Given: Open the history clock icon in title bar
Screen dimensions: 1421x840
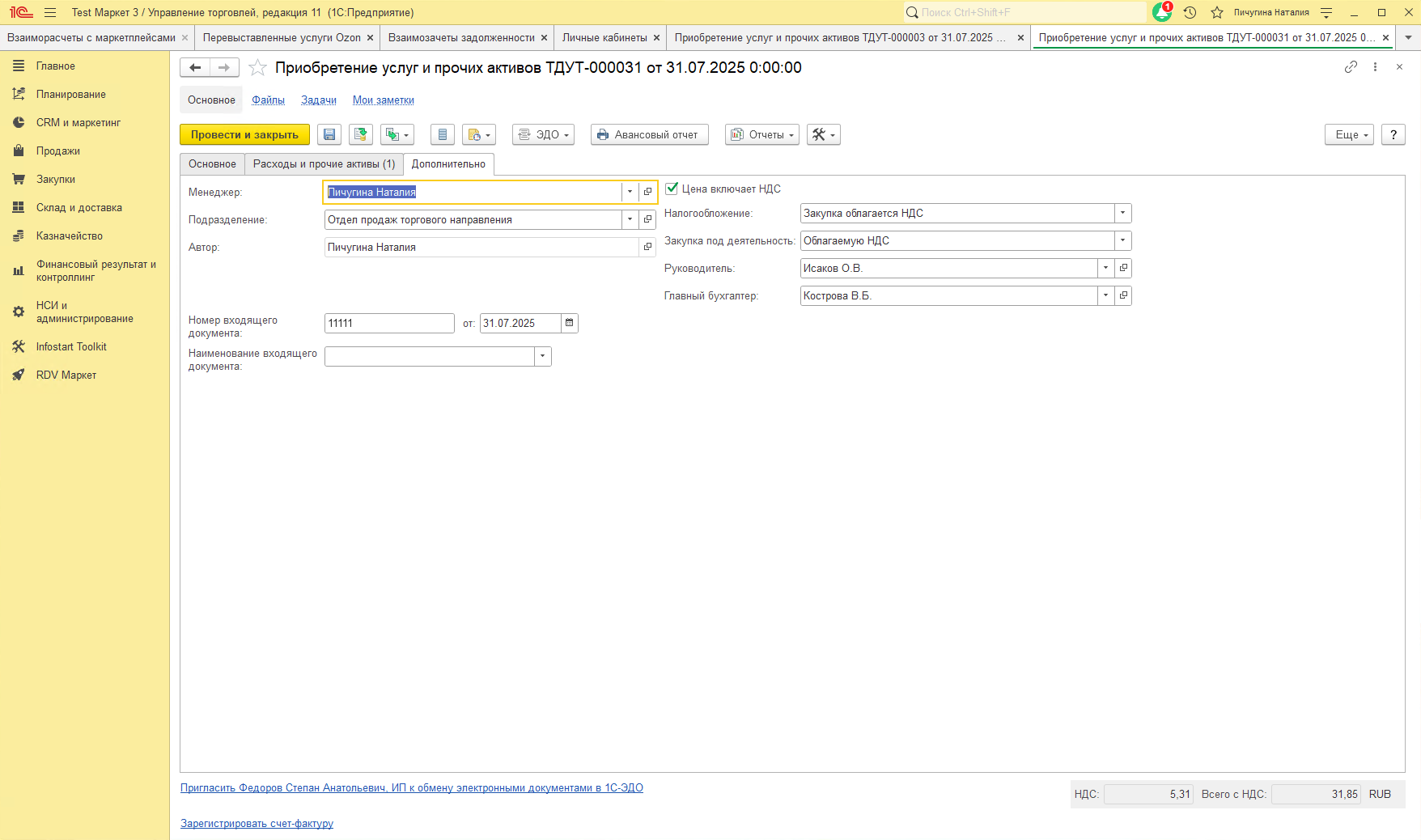Looking at the screenshot, I should pos(1190,12).
